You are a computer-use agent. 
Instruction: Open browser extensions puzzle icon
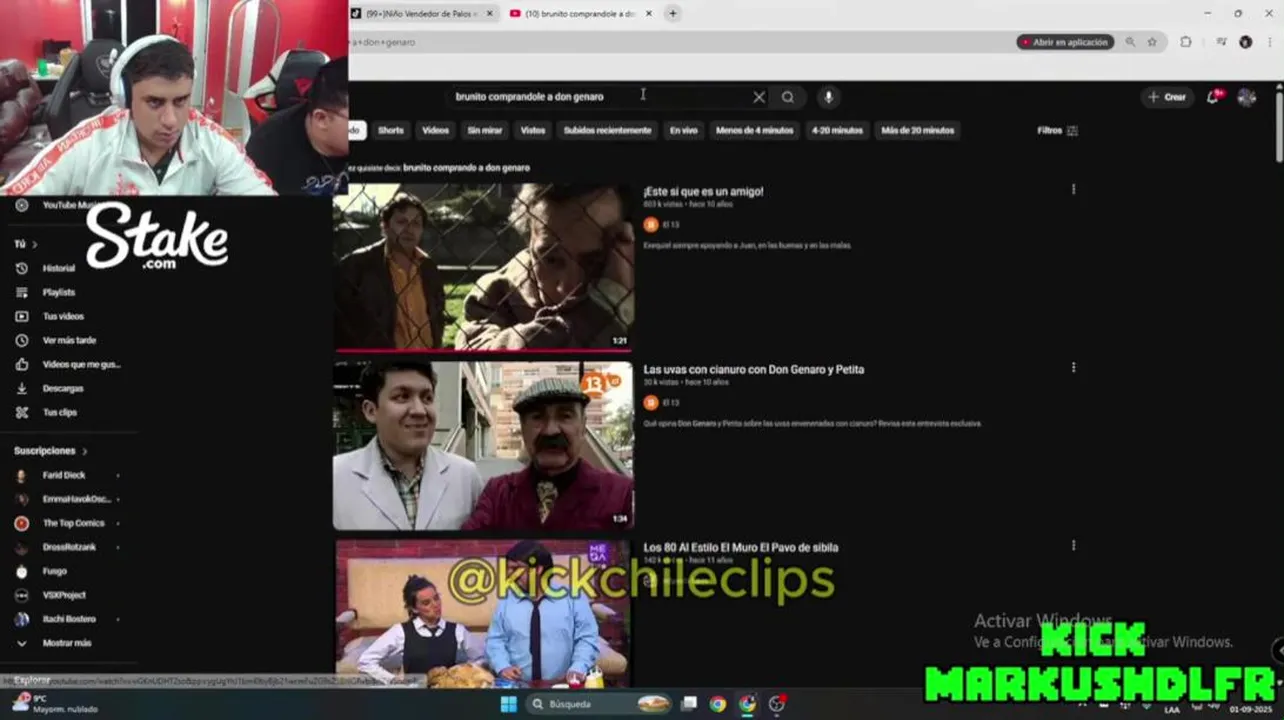point(1186,42)
